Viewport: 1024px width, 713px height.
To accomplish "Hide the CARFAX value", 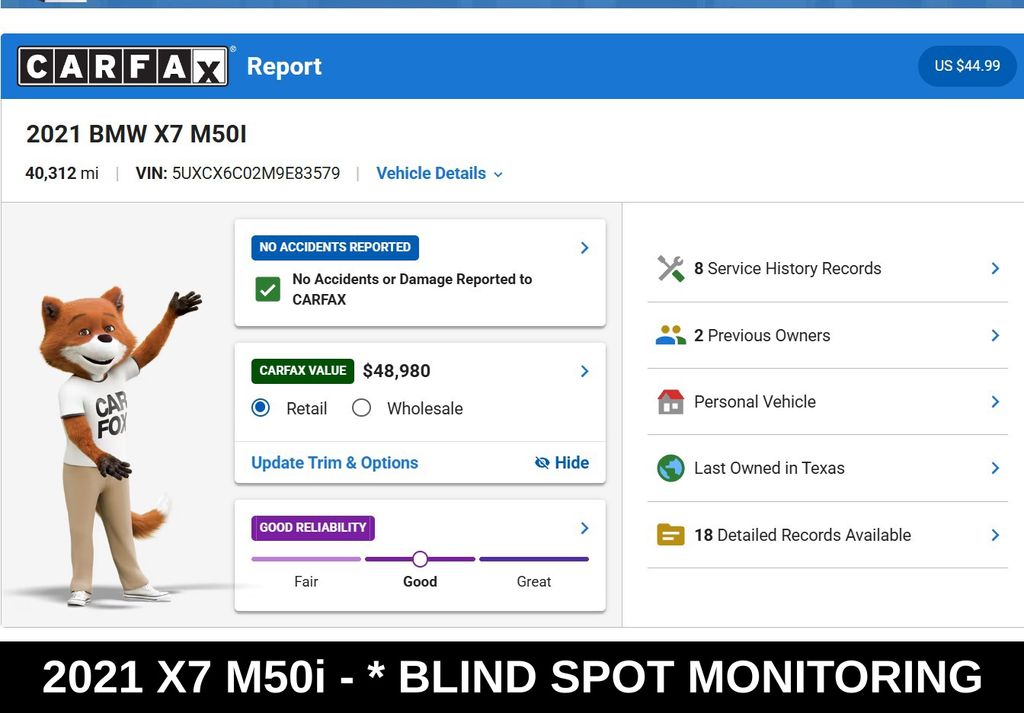I will (562, 462).
